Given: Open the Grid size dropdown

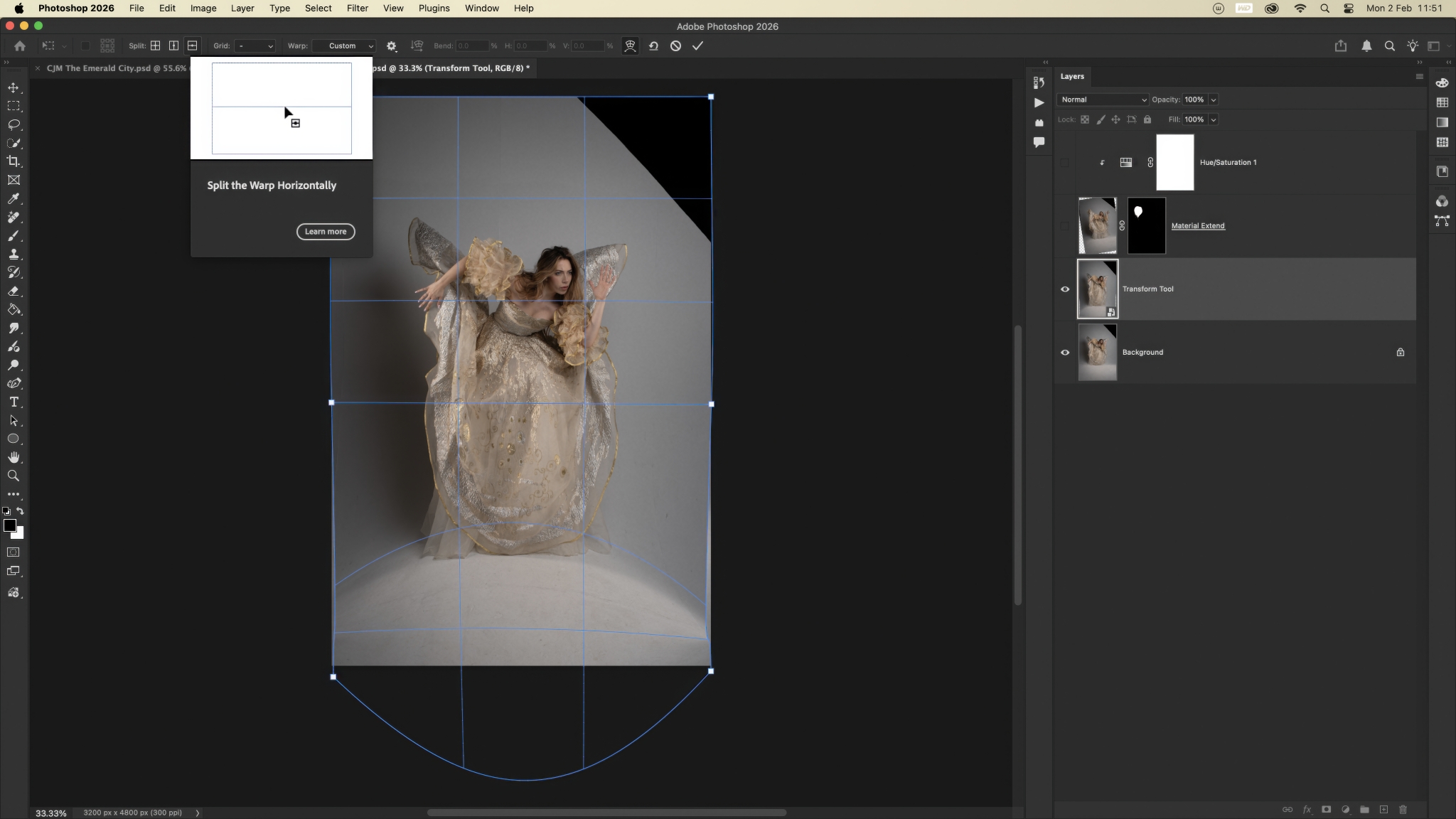Looking at the screenshot, I should click(255, 45).
